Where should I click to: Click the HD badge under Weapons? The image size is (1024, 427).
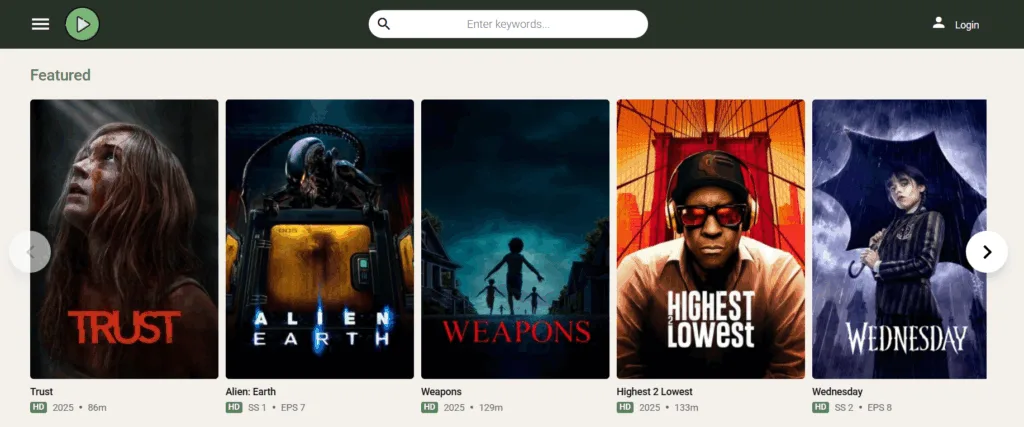click(x=429, y=408)
